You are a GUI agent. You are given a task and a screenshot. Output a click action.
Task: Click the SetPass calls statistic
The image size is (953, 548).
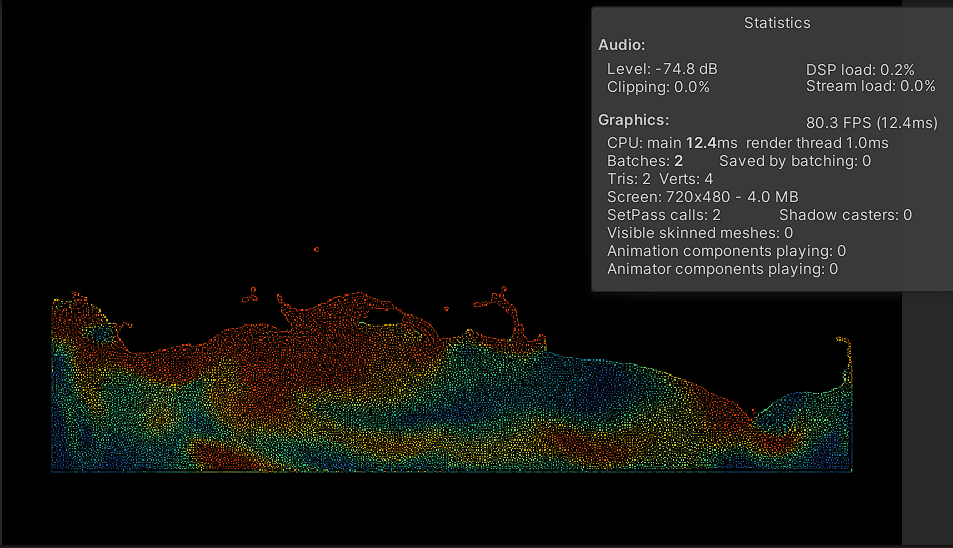[664, 215]
